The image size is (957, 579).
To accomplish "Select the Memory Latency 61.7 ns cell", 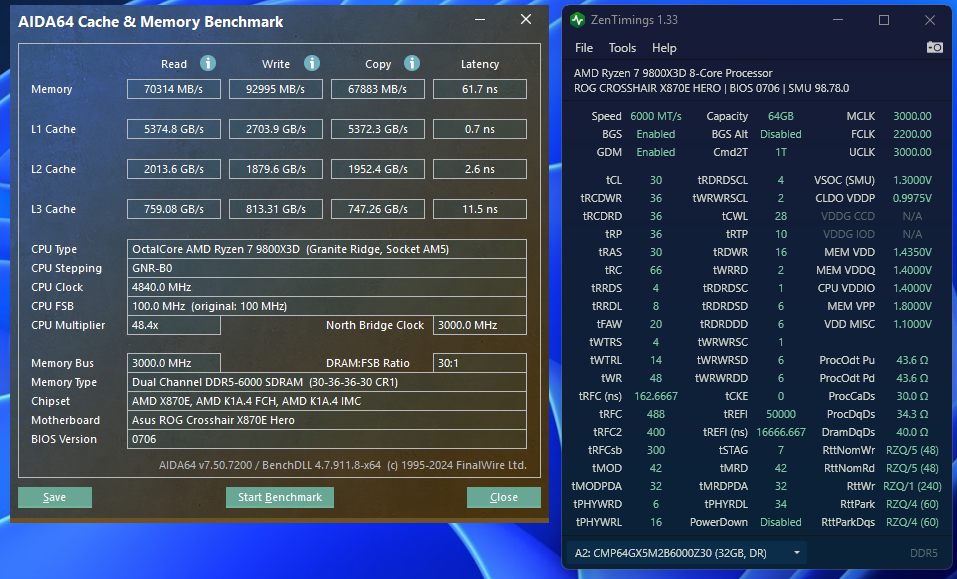I will click(x=480, y=89).
